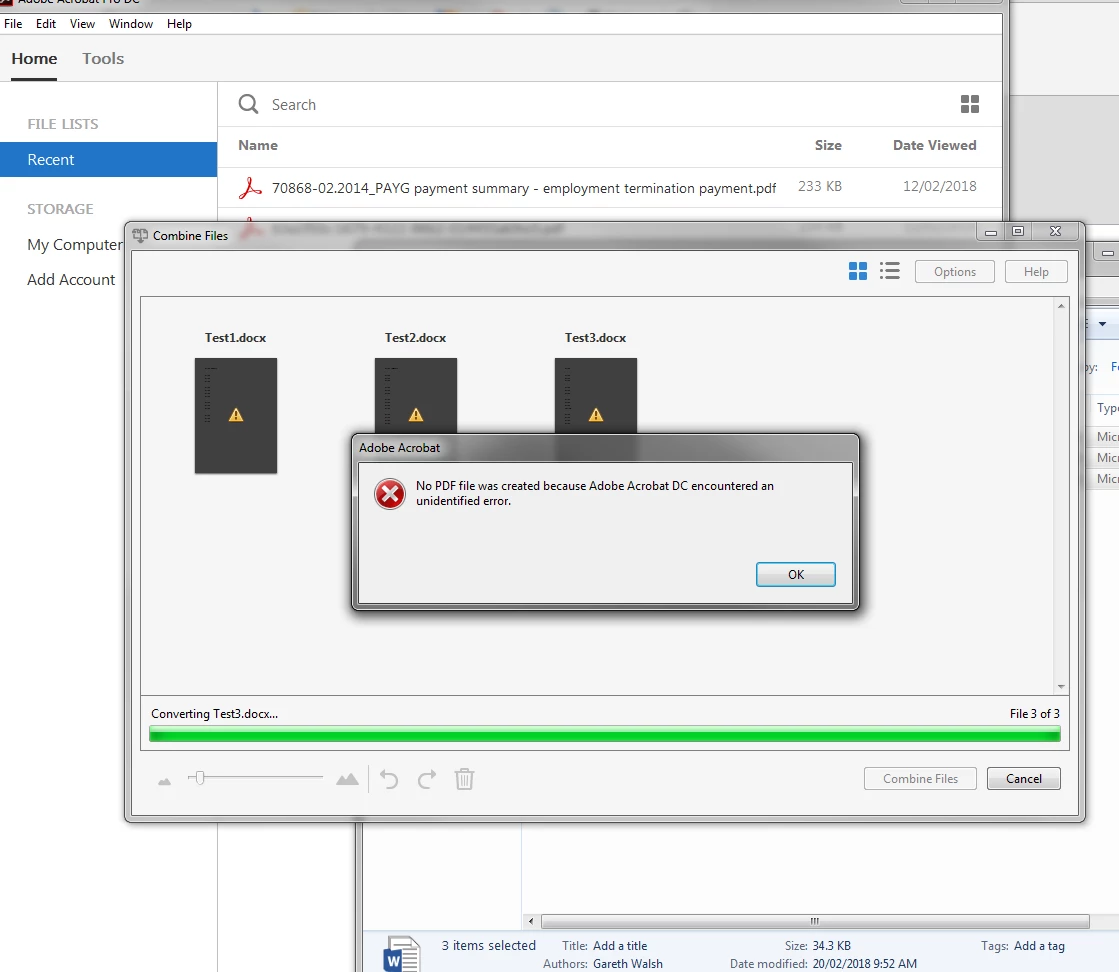Click the magnifier search icon
Image resolution: width=1119 pixels, height=972 pixels.
(x=248, y=104)
